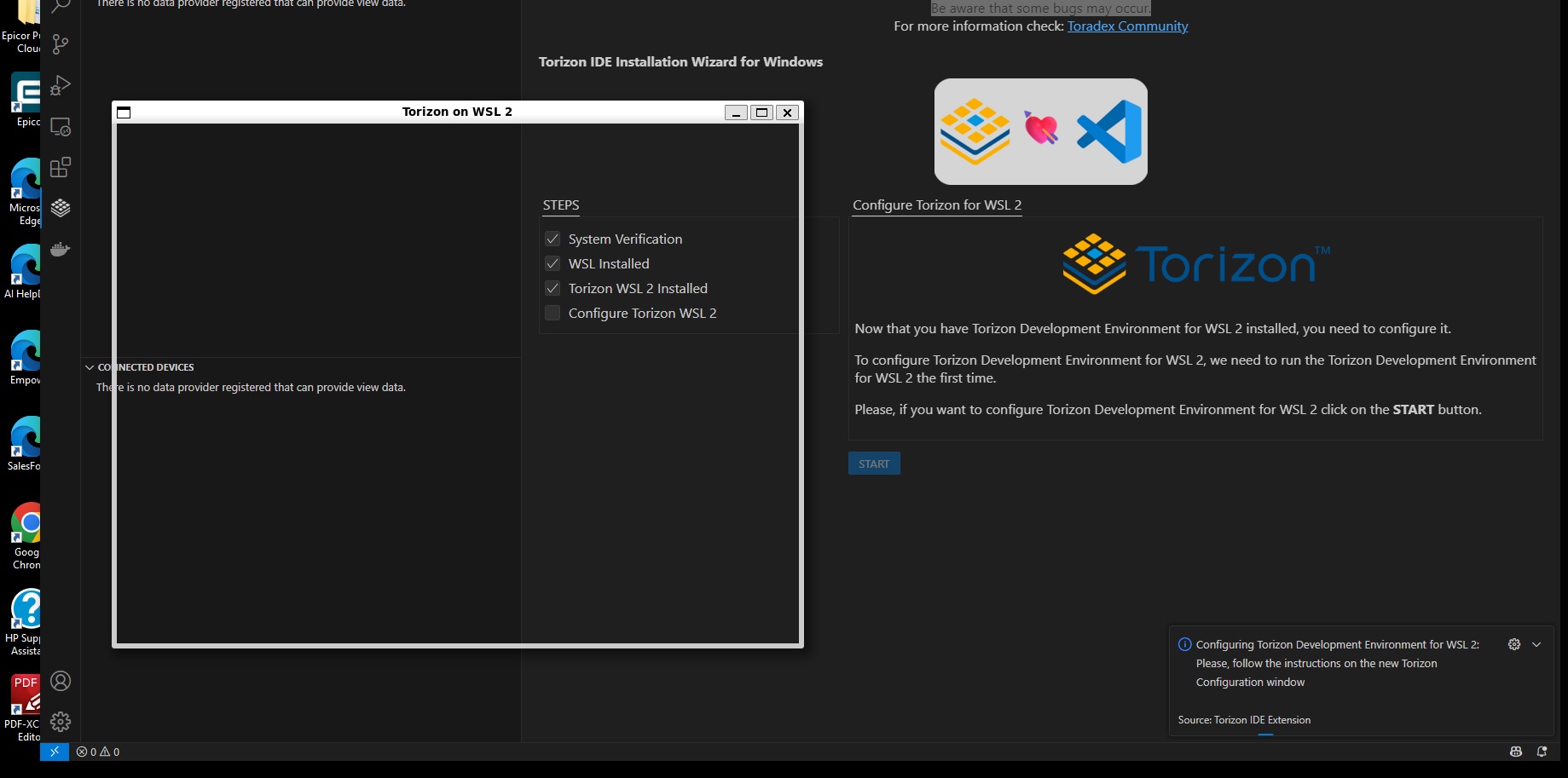Collapse the Connected Devices section

[x=90, y=367]
